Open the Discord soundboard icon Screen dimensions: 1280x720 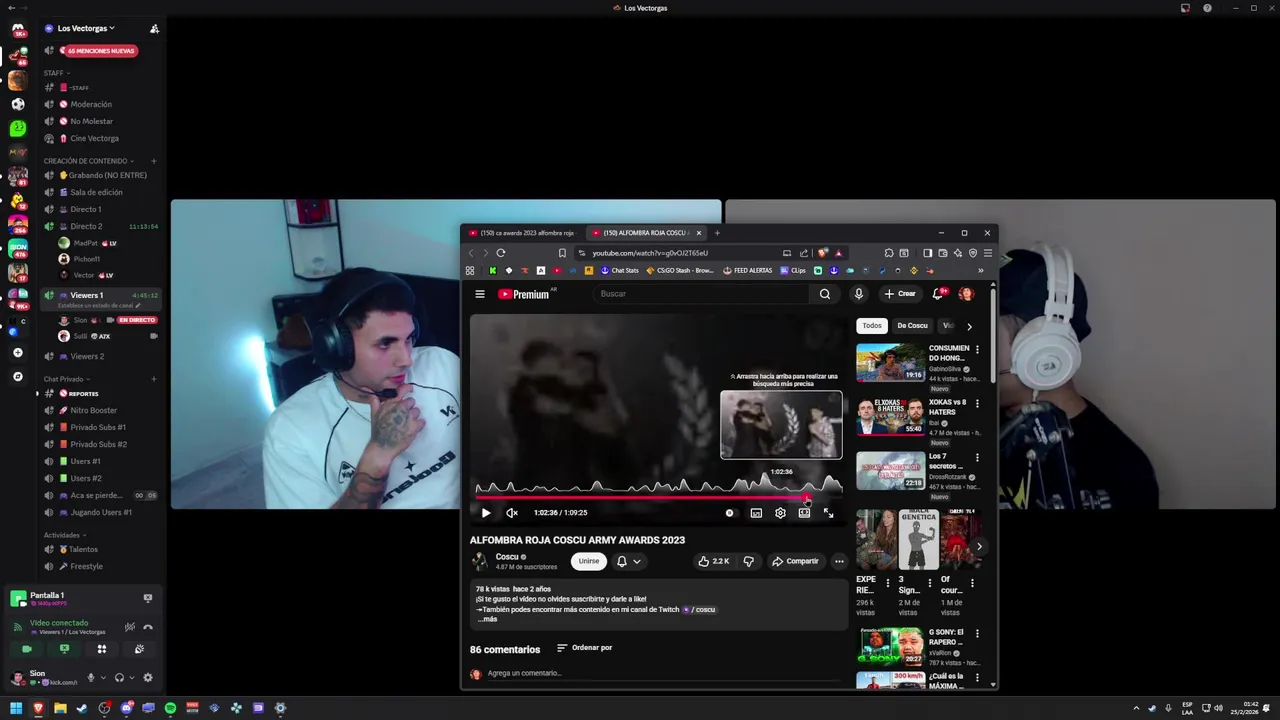click(139, 649)
